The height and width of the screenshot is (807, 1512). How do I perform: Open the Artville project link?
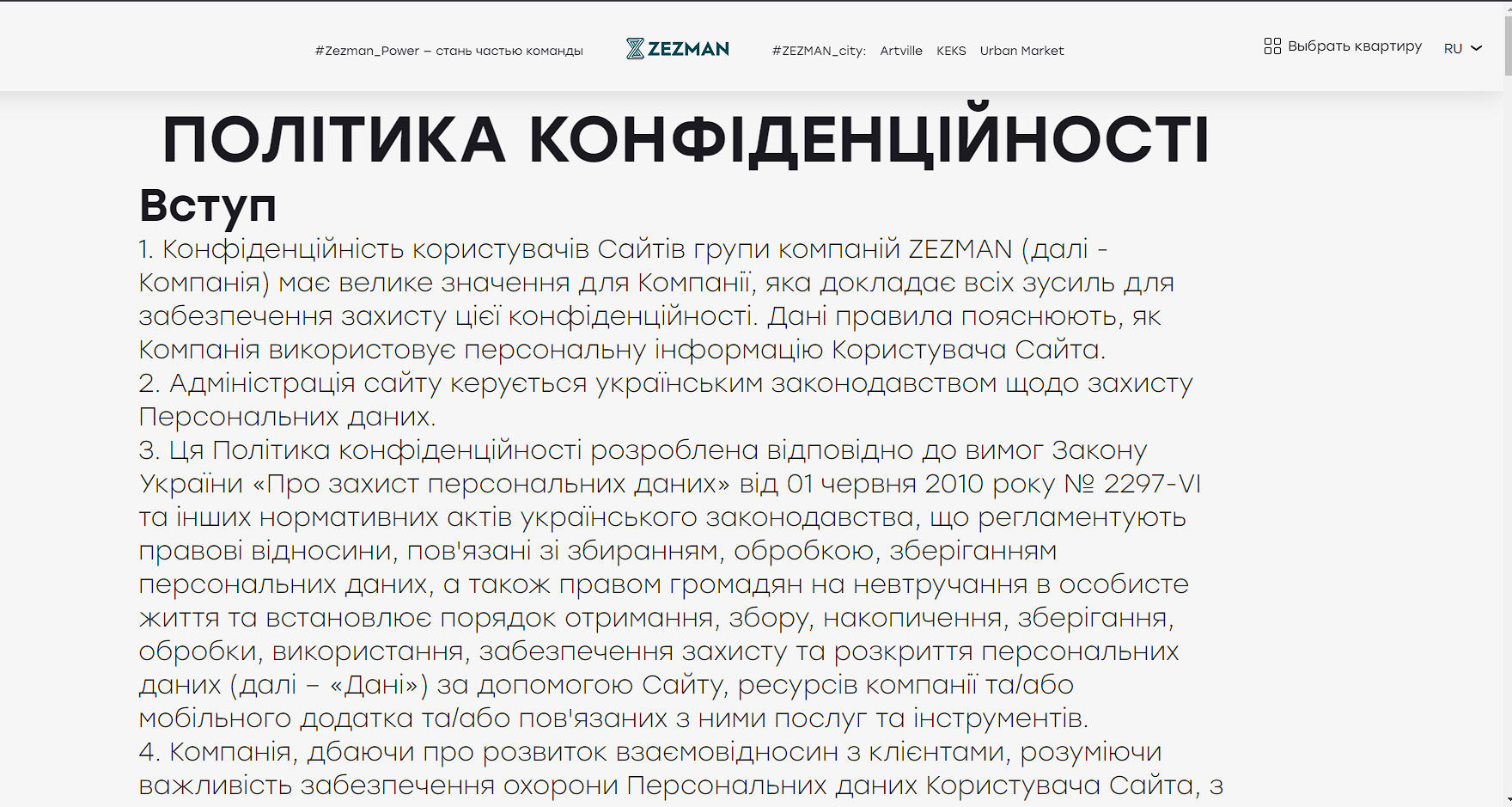coord(901,51)
